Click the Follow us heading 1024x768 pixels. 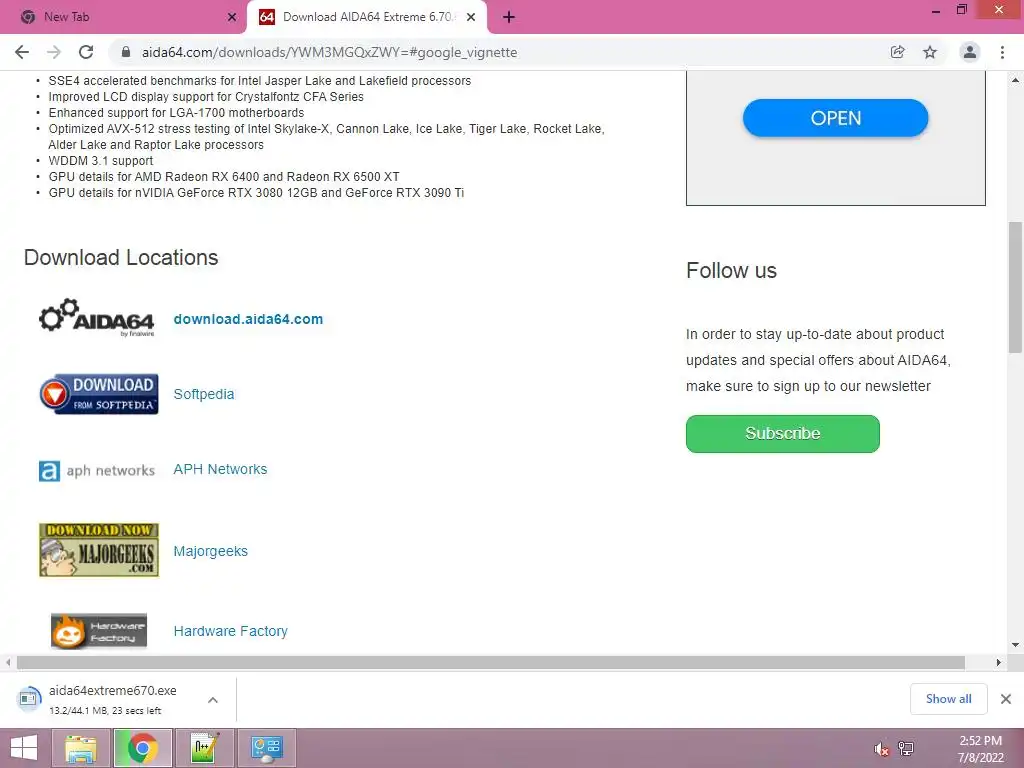[x=731, y=270]
